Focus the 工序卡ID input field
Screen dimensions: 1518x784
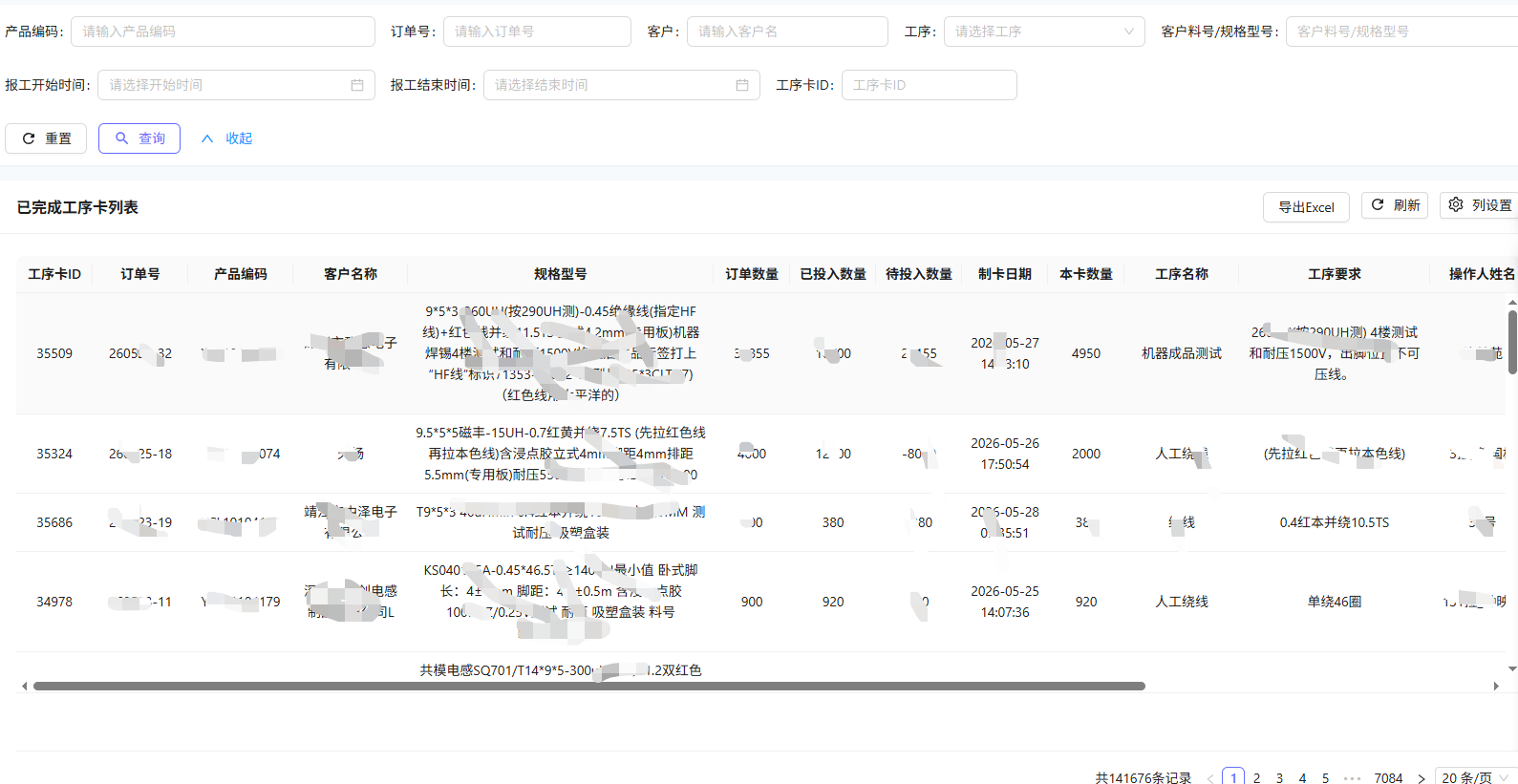(x=929, y=85)
